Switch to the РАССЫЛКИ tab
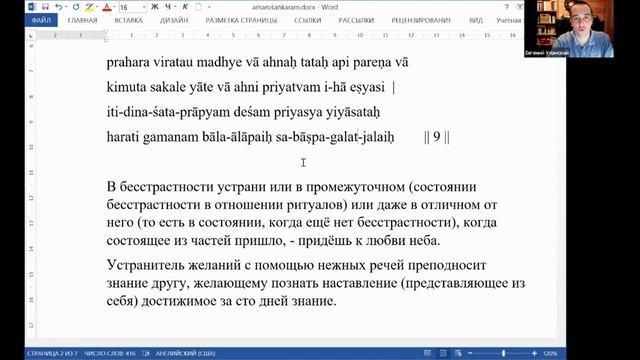The height and width of the screenshot is (360, 640). [356, 20]
